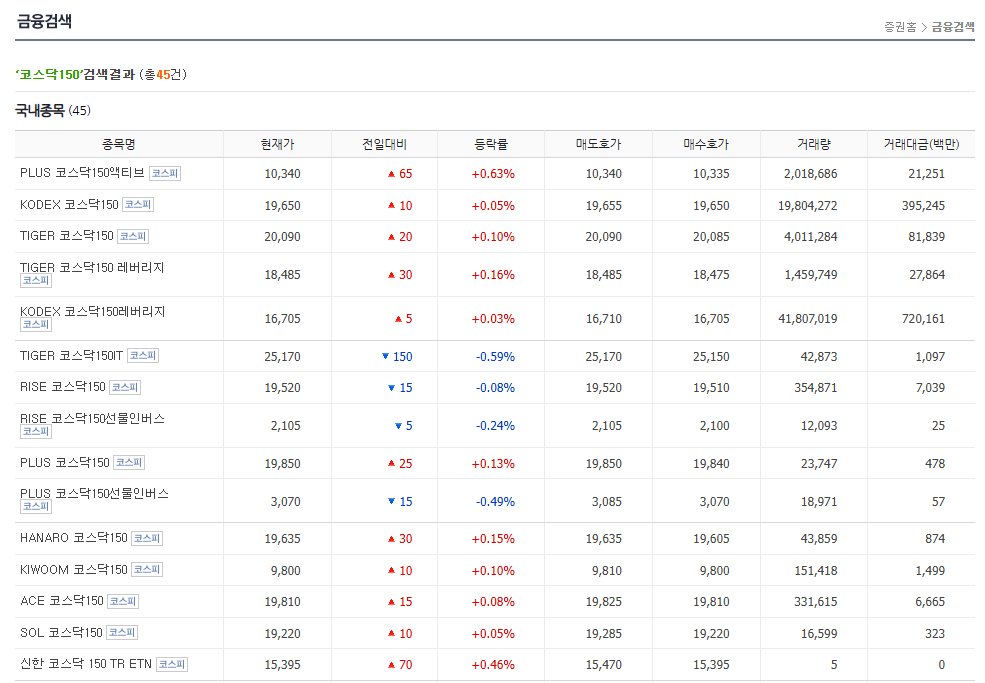
Task: Click 코스피 badge next to KODEX 코스닥150
Action: [x=138, y=205]
